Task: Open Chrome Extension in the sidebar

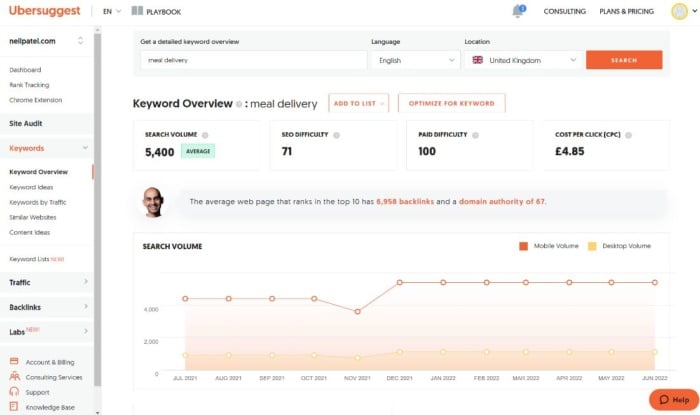Action: pyautogui.click(x=36, y=100)
